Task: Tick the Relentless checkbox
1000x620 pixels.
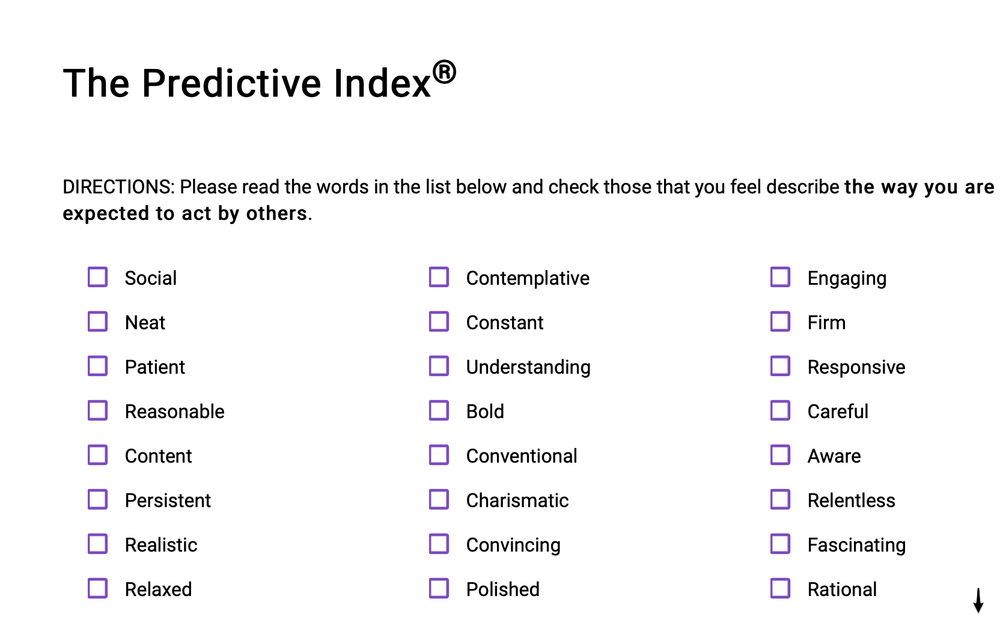Action: coord(780,499)
